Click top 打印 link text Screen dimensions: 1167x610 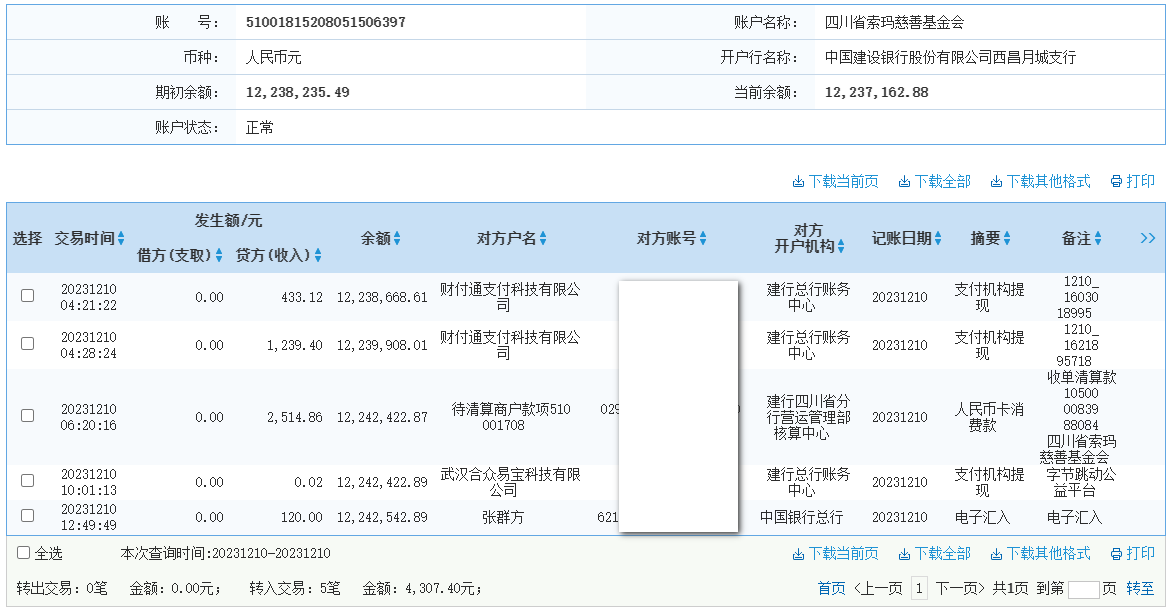pyautogui.click(x=1140, y=182)
